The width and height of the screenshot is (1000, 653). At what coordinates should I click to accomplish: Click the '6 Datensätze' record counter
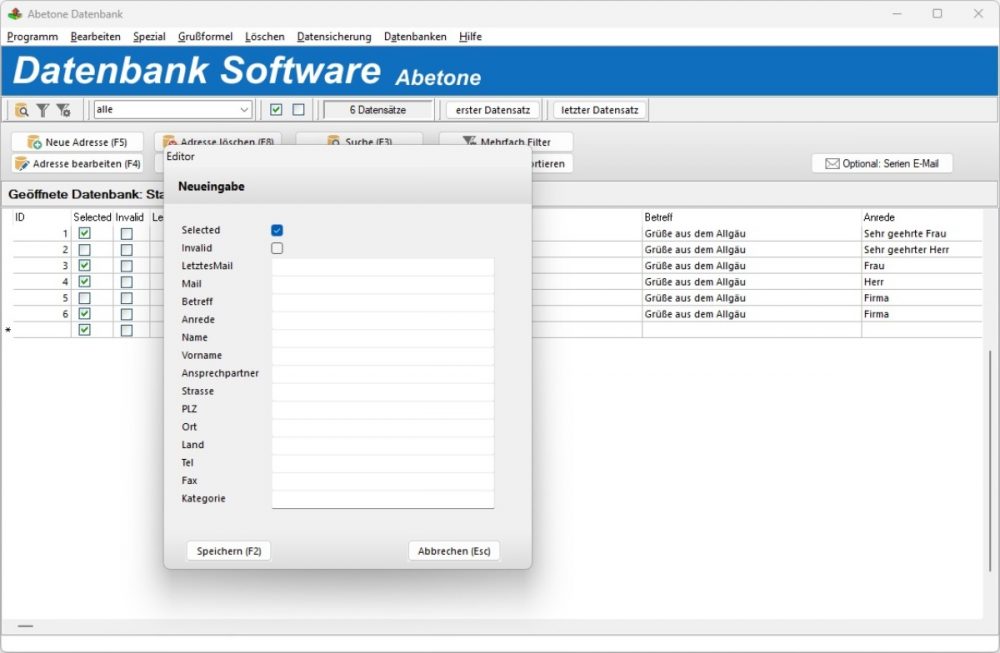(378, 110)
